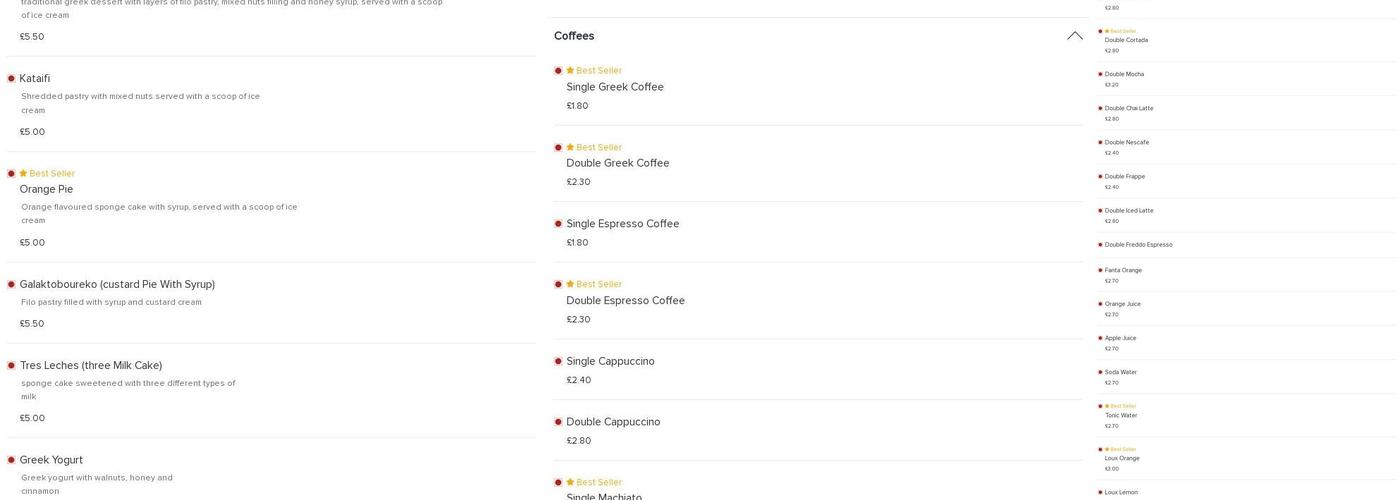Click the red dot beside Double Cappuccino

558,422
